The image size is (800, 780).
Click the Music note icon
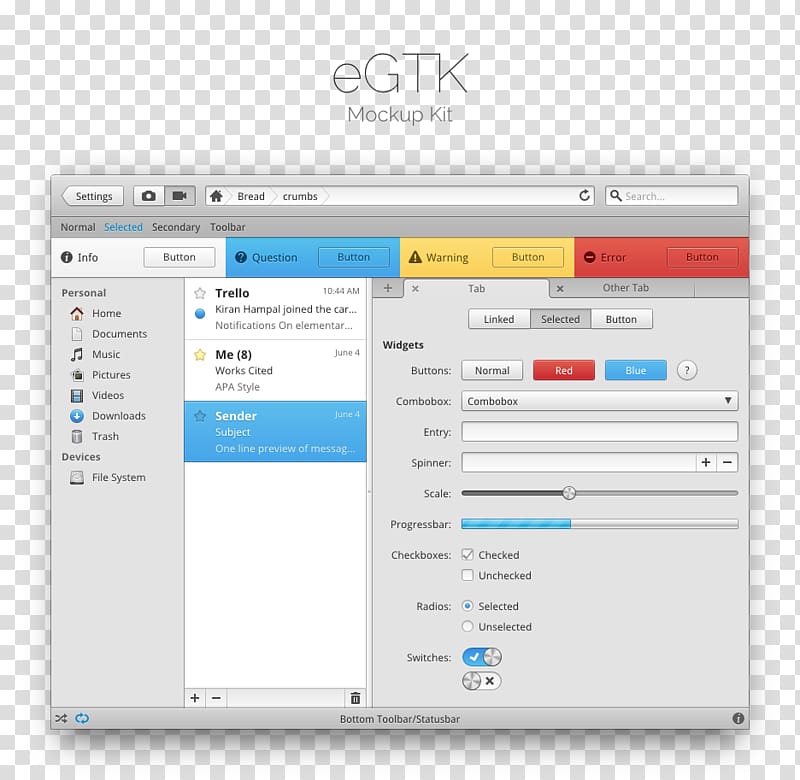(x=77, y=355)
